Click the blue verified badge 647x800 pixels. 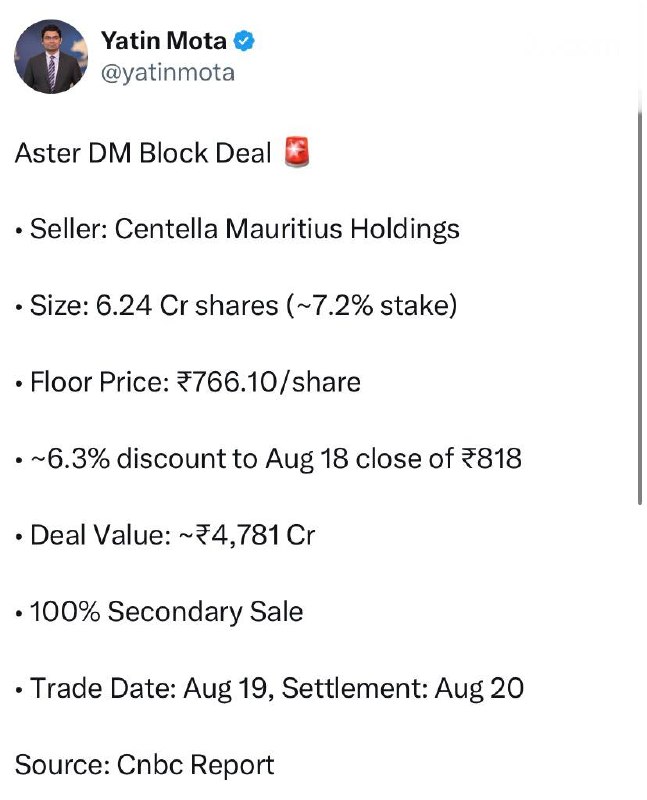pos(244,41)
